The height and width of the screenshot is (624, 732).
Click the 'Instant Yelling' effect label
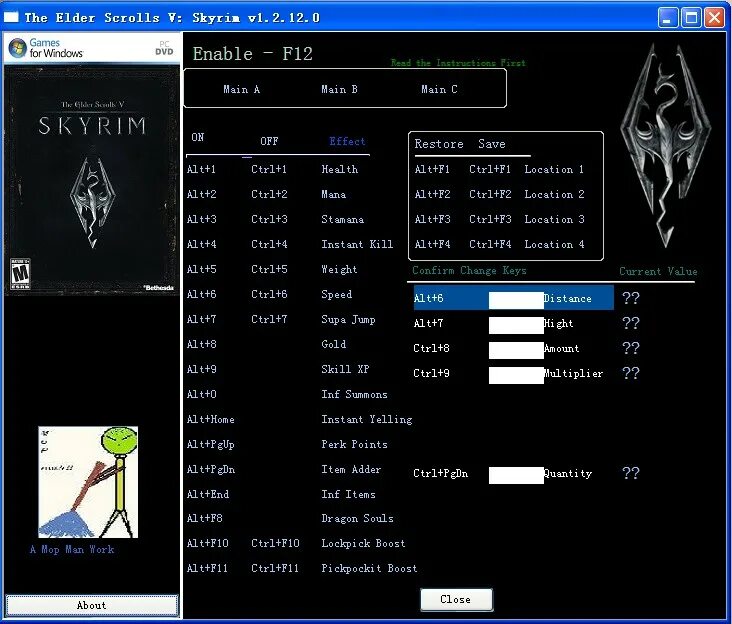[x=367, y=420]
